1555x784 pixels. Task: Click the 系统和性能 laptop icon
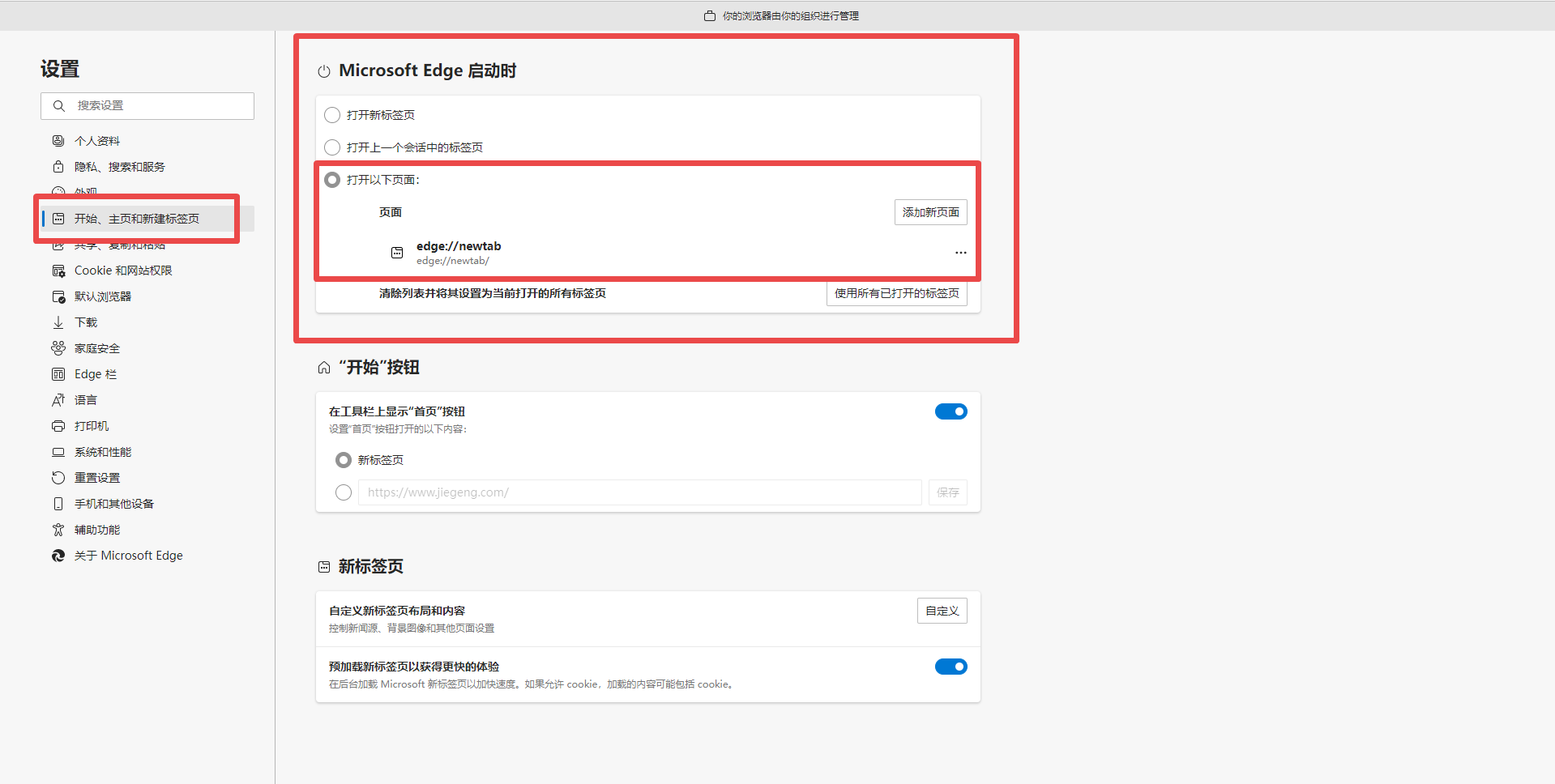[58, 452]
